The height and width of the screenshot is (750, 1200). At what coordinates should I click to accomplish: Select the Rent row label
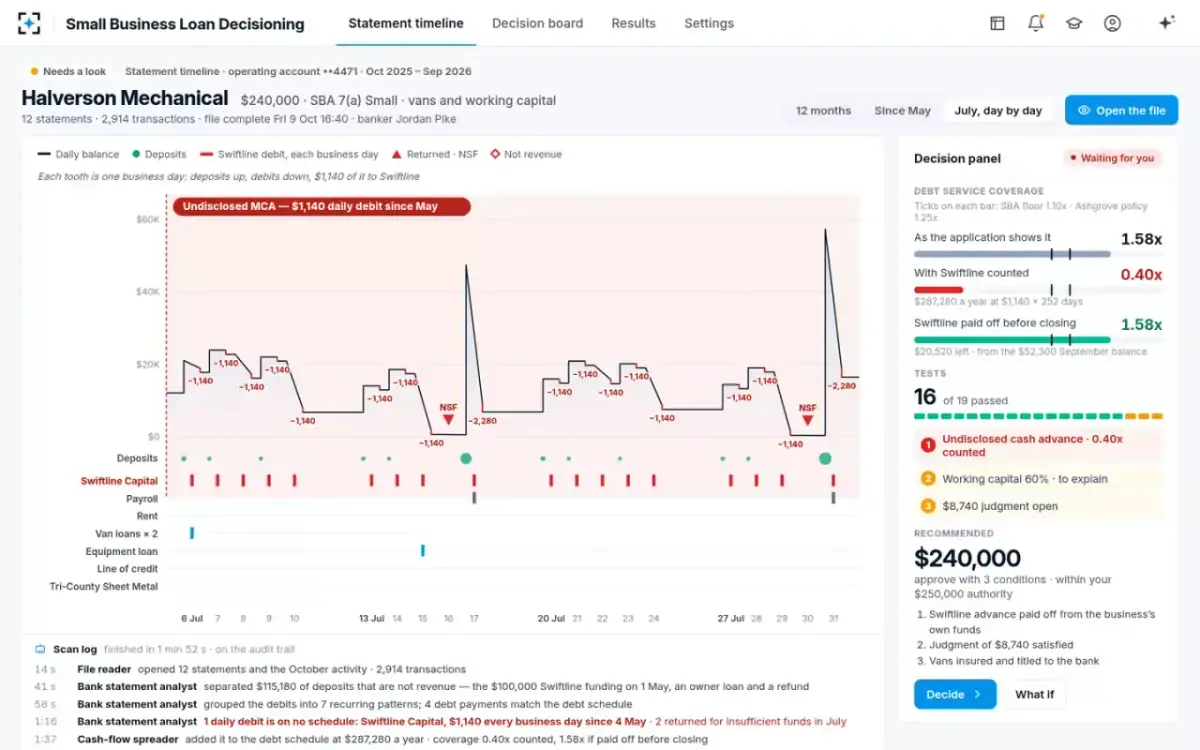click(147, 516)
